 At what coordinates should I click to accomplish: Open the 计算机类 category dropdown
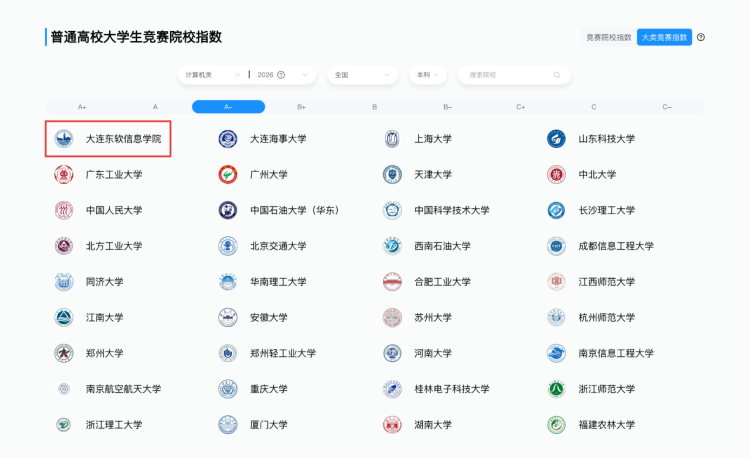pos(213,75)
